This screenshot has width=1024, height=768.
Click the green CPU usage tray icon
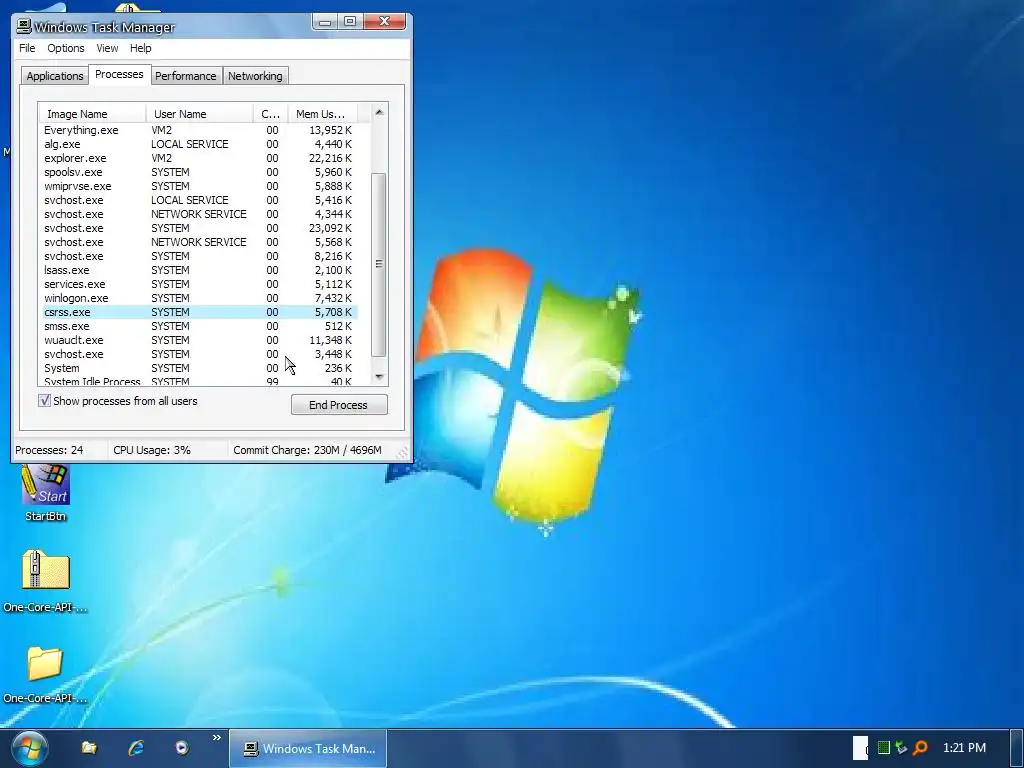coord(884,748)
